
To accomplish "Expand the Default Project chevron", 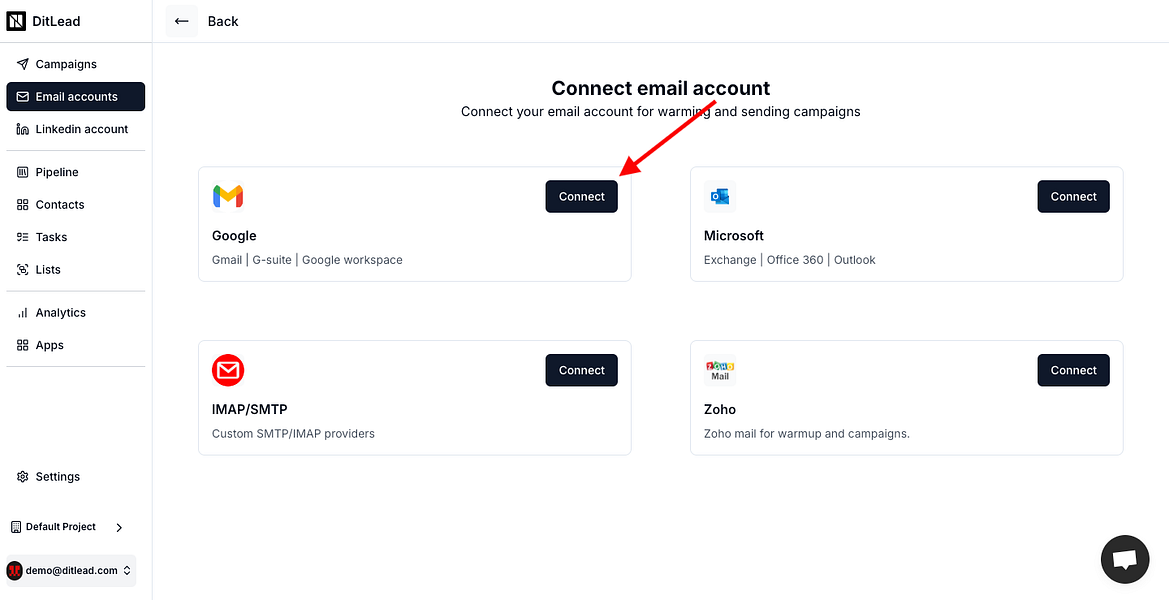I will click(119, 527).
